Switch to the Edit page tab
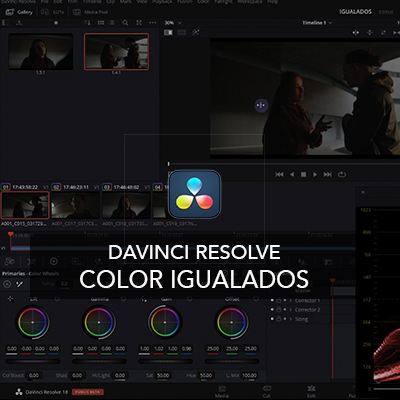This screenshot has height=400, width=400. tap(311, 392)
